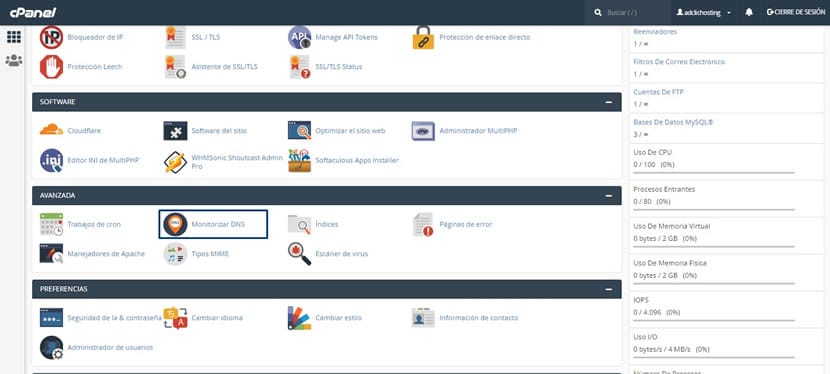This screenshot has width=830, height=374.
Task: Open the Tipos MIME icon
Action: (175, 254)
